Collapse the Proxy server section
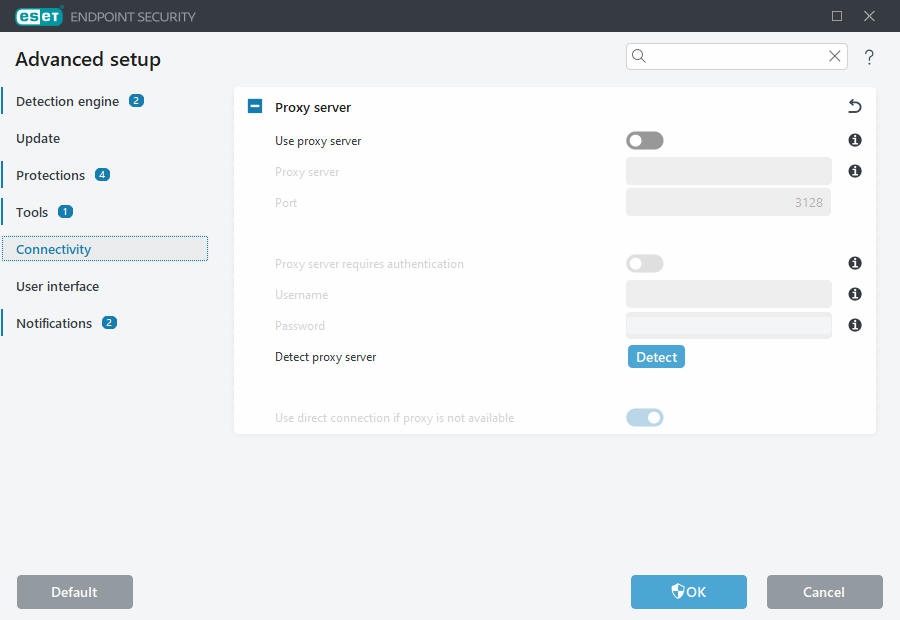The image size is (900, 620). [x=255, y=107]
